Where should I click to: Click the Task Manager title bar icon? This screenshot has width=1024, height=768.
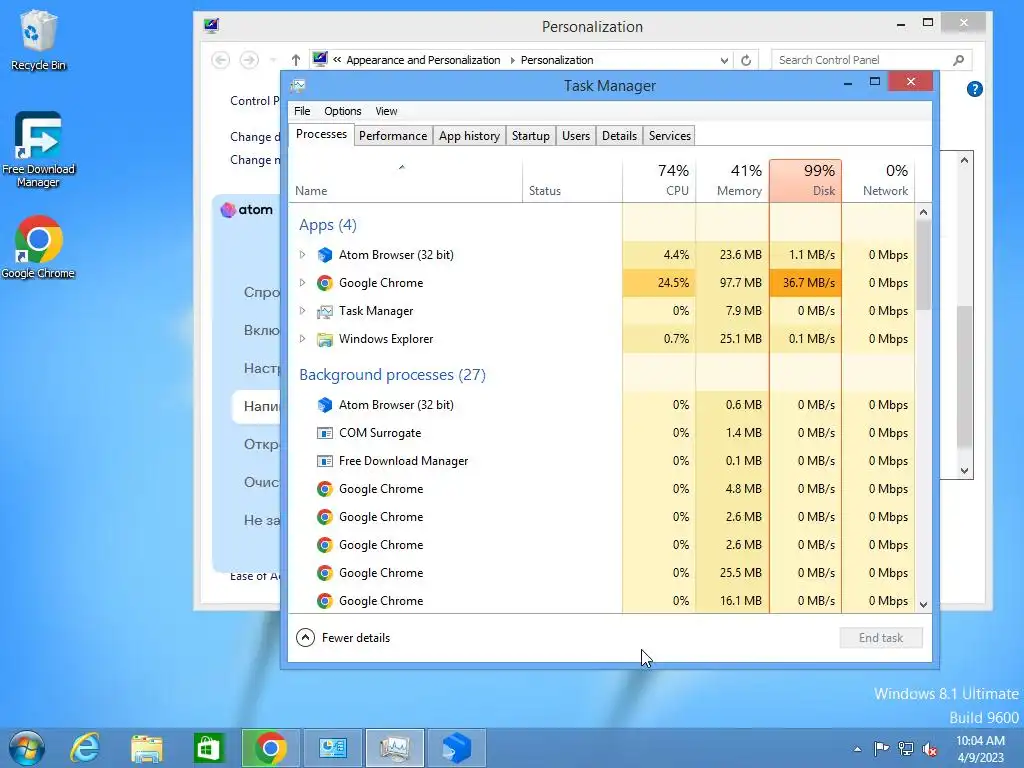pos(298,86)
